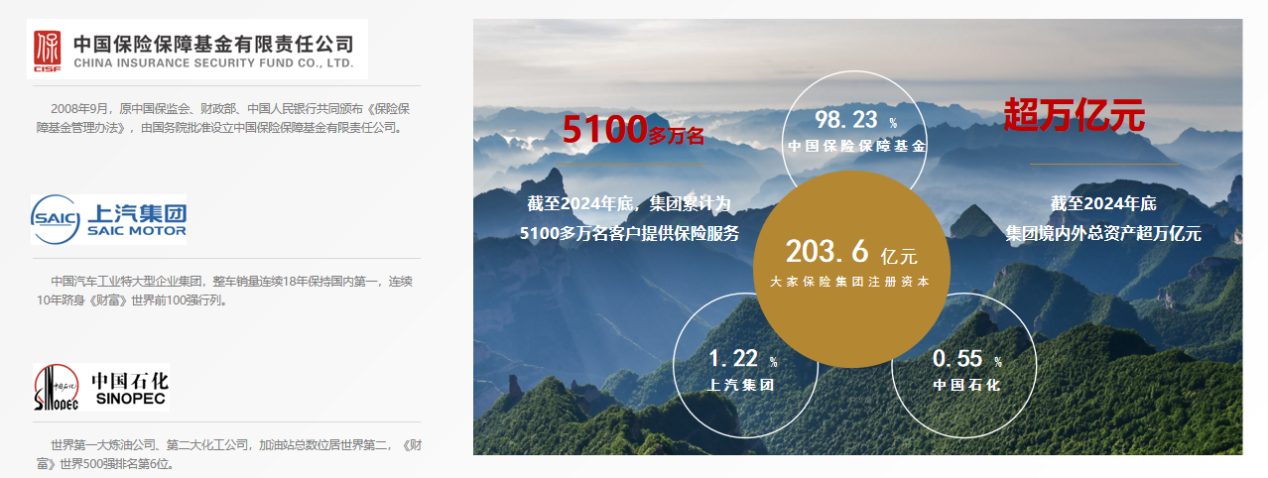Click the 集团境内外总资产超万亿元 caption
This screenshot has width=1268, height=478.
point(1103,233)
